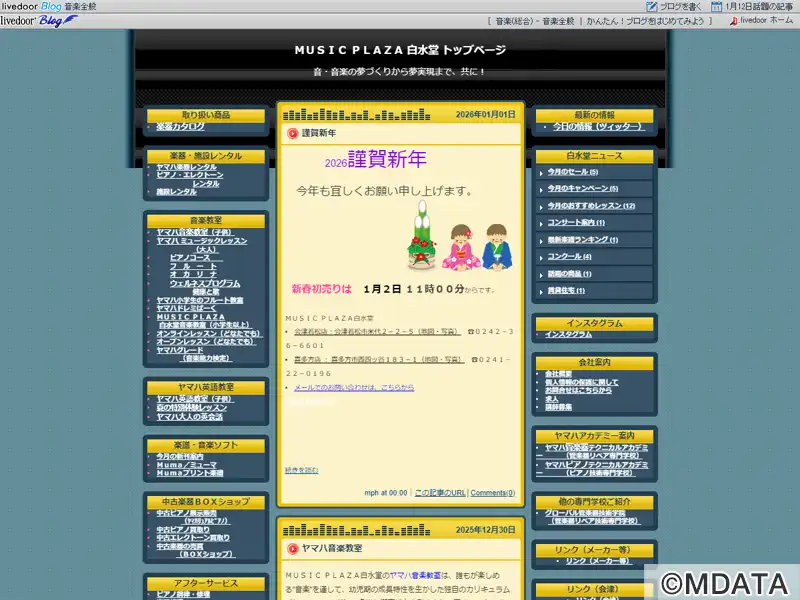Open 今月の新刊案内 link
This screenshot has width=800, height=600.
180,456
